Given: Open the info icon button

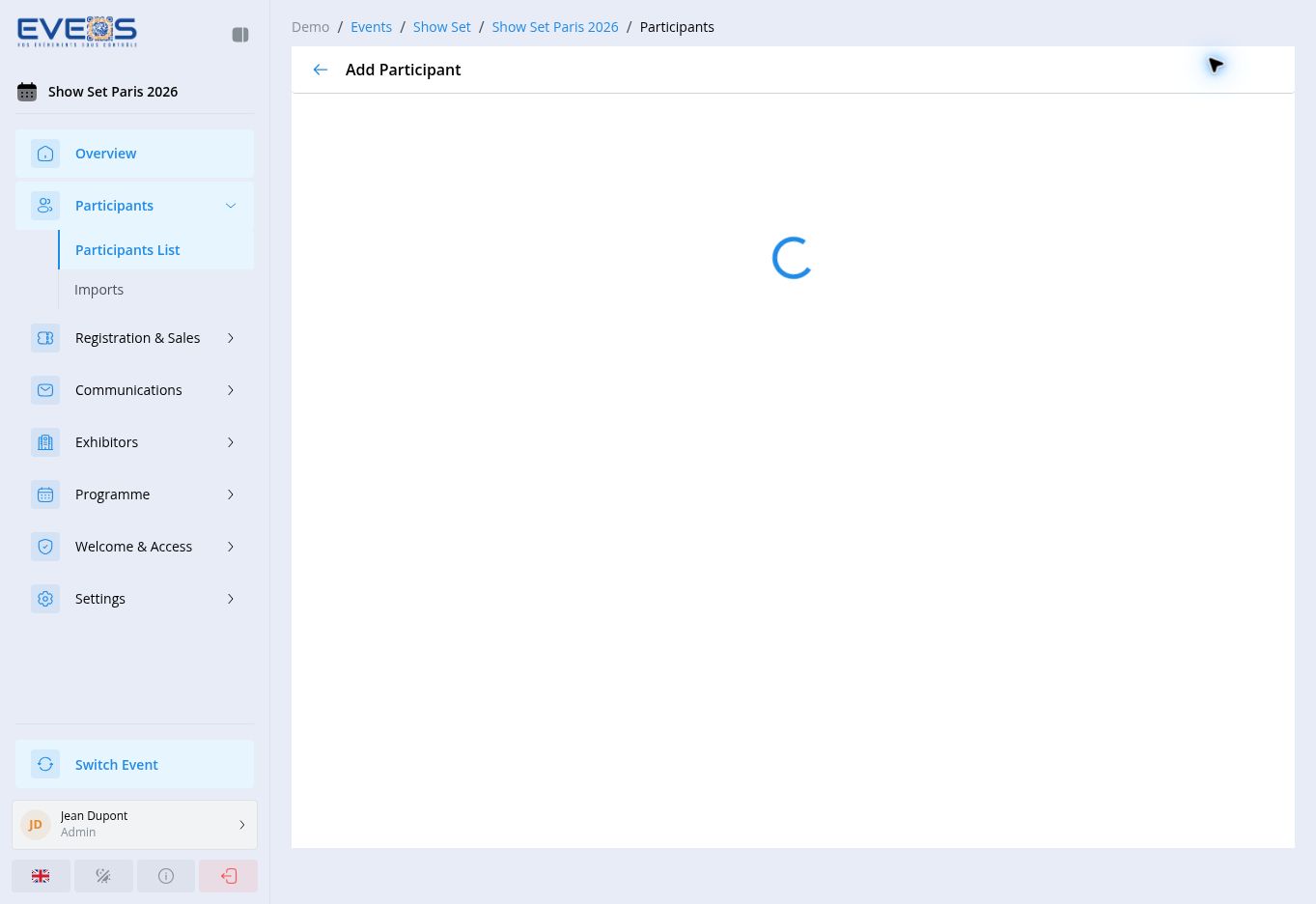Looking at the screenshot, I should click(166, 876).
